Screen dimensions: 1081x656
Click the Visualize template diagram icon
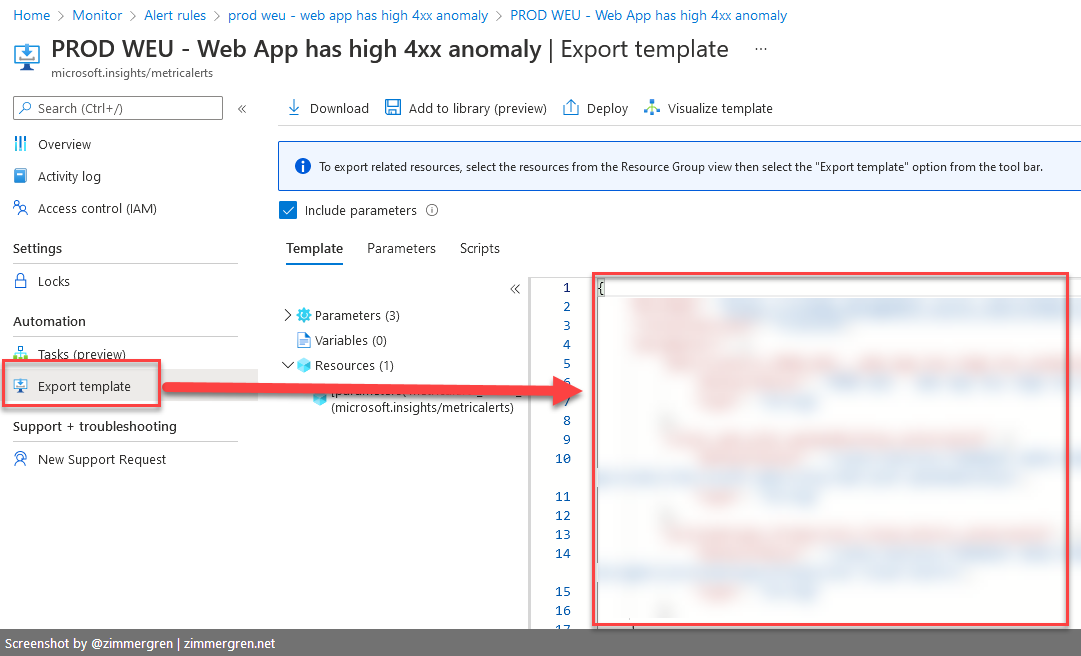(x=651, y=107)
